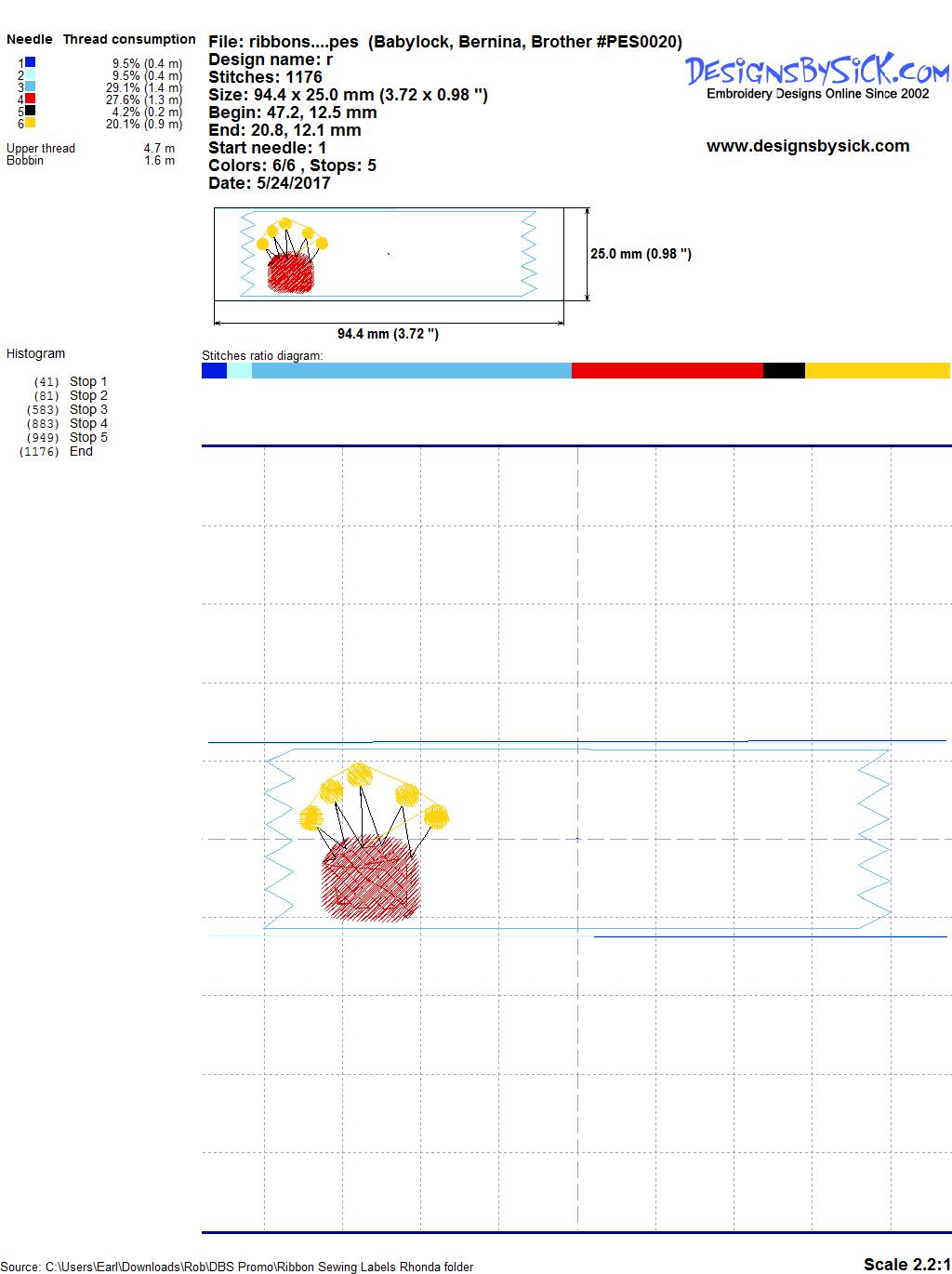Click the red pincushion in large preview

click(371, 880)
